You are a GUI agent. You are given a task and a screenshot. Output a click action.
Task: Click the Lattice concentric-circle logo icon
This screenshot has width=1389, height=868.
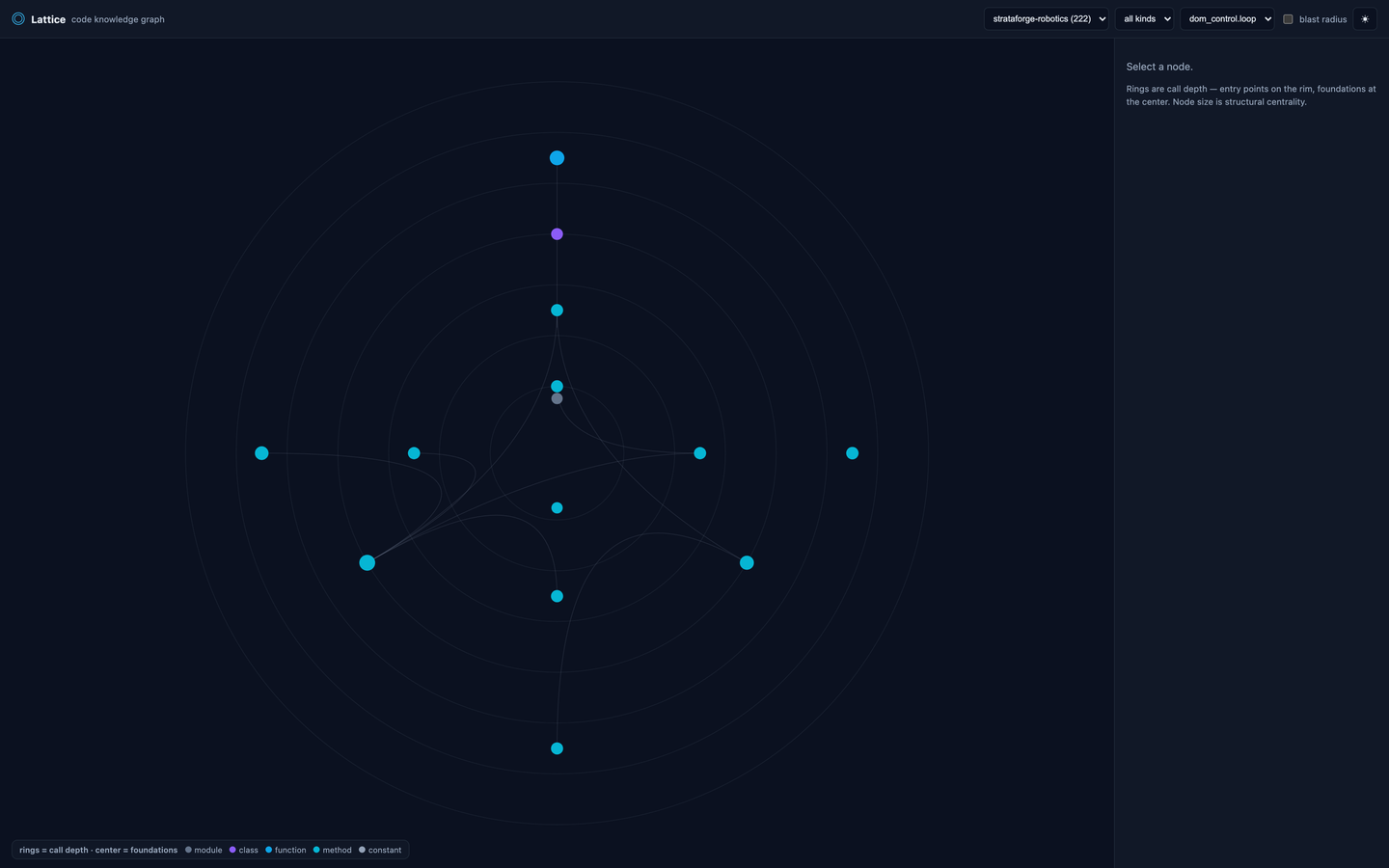pos(18,18)
